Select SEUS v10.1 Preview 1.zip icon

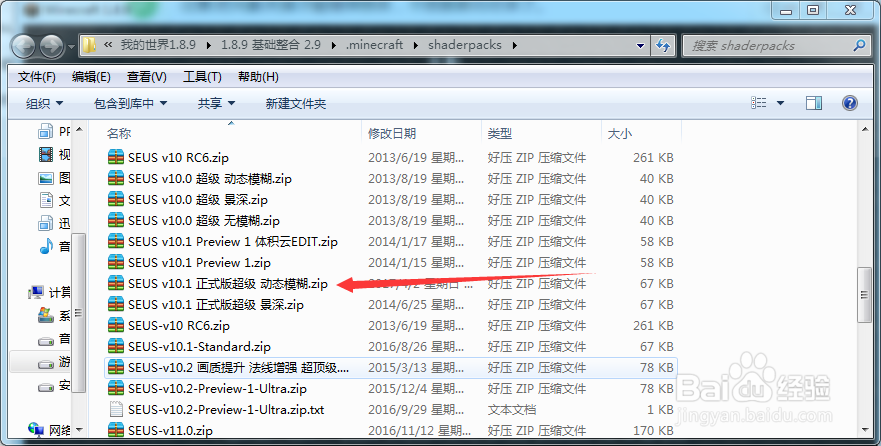[x=116, y=262]
